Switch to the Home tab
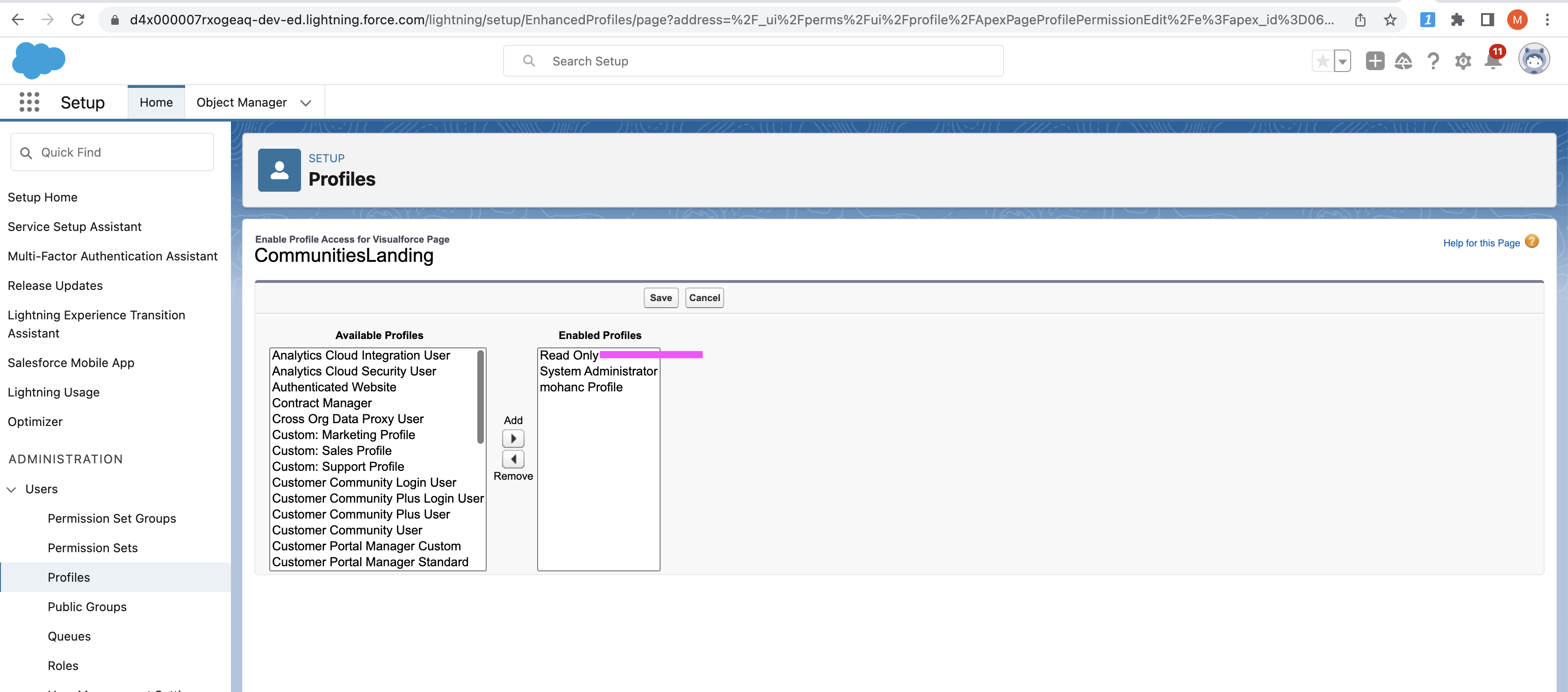Screen dimensions: 1568x692 click(x=156, y=102)
